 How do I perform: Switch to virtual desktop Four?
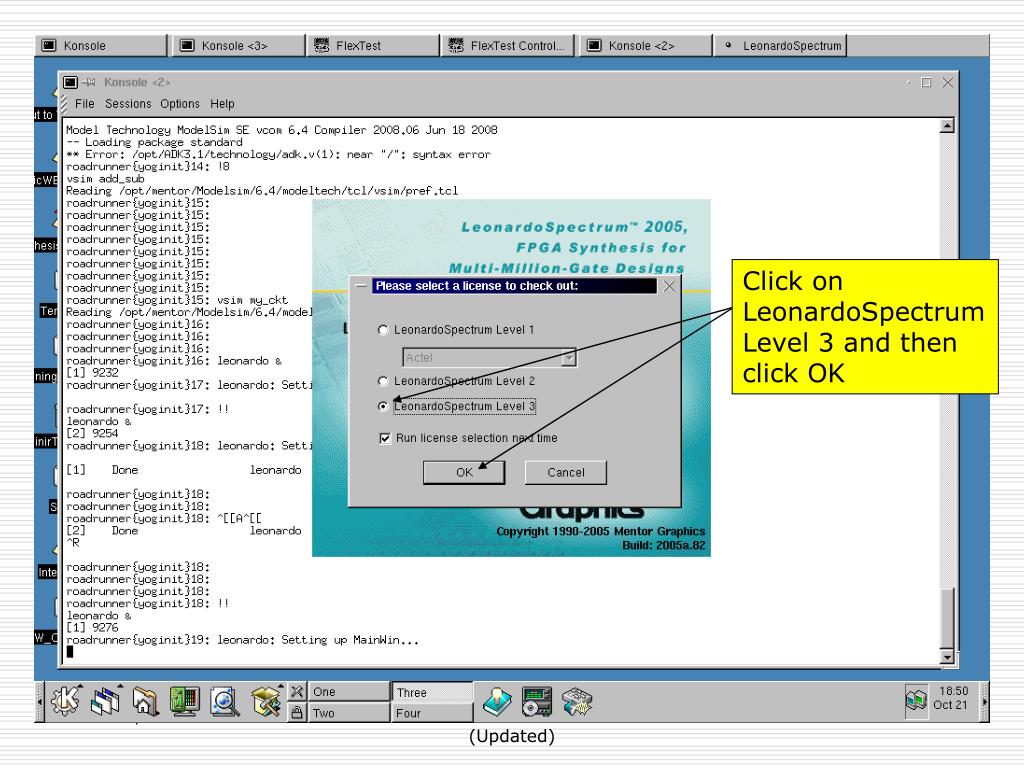pyautogui.click(x=432, y=712)
